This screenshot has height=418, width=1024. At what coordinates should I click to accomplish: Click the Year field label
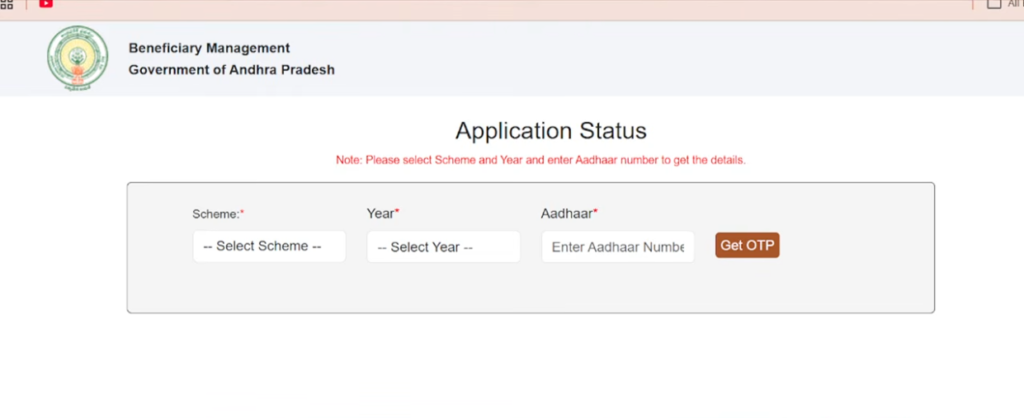[x=380, y=214]
